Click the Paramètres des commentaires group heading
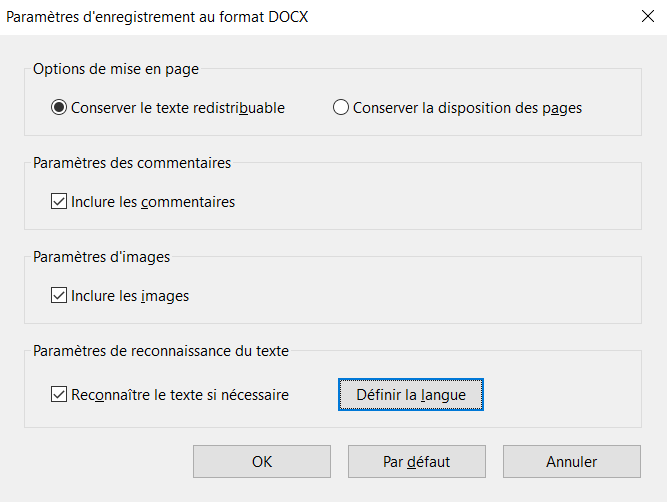667x502 pixels. [132, 163]
